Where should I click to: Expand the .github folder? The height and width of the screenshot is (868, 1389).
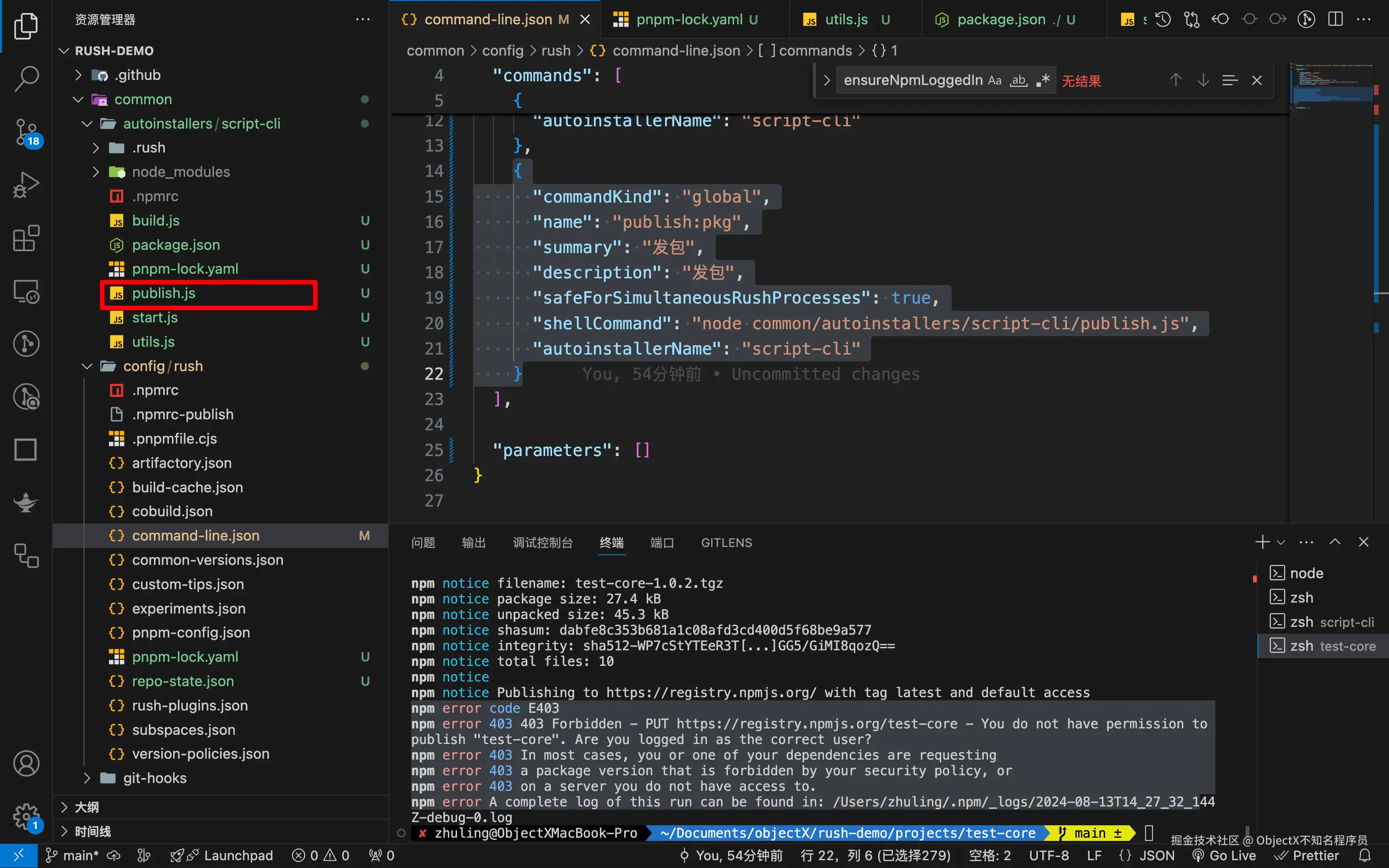pyautogui.click(x=138, y=75)
